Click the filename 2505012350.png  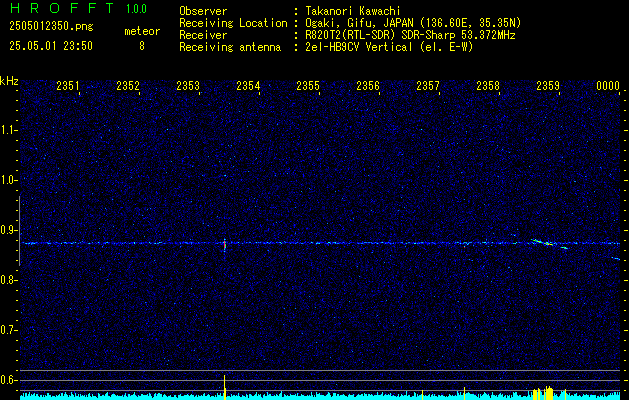tap(51, 27)
